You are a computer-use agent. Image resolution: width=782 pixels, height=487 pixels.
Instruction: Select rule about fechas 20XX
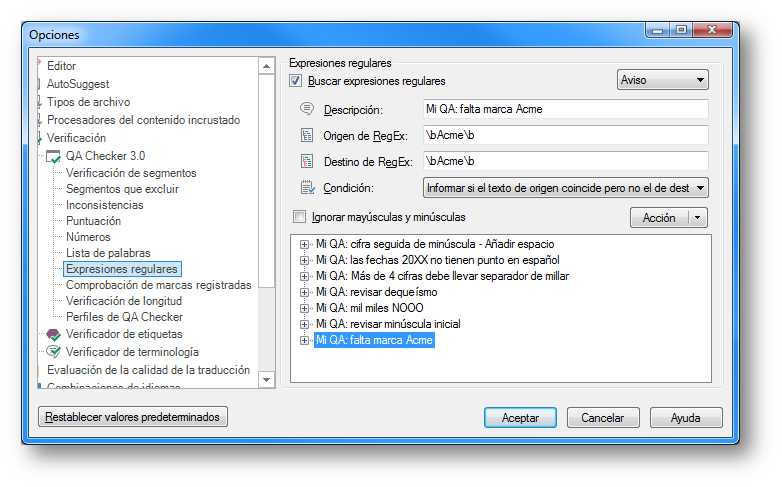(x=437, y=260)
